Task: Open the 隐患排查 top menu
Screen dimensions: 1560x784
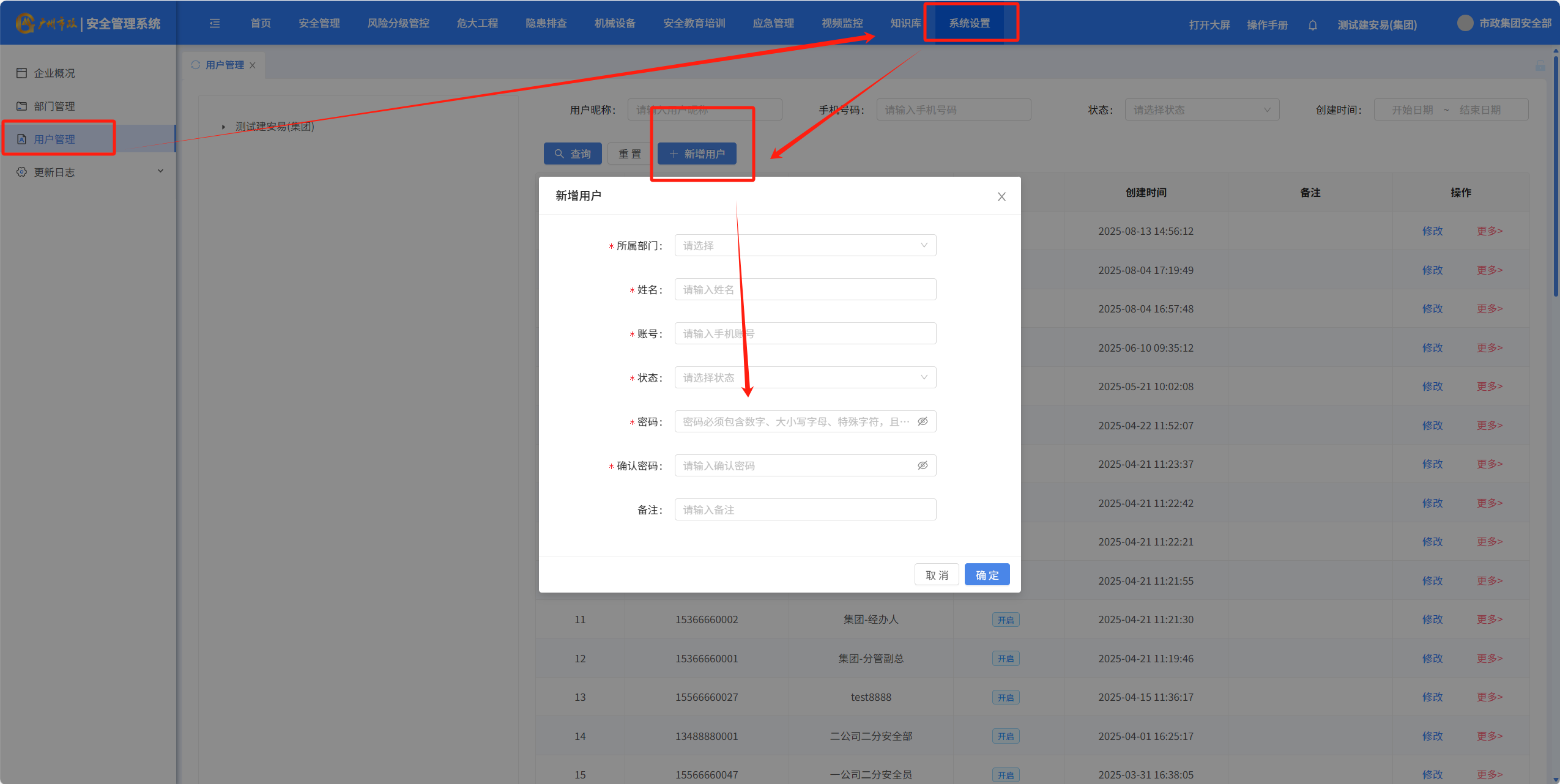Action: [546, 23]
